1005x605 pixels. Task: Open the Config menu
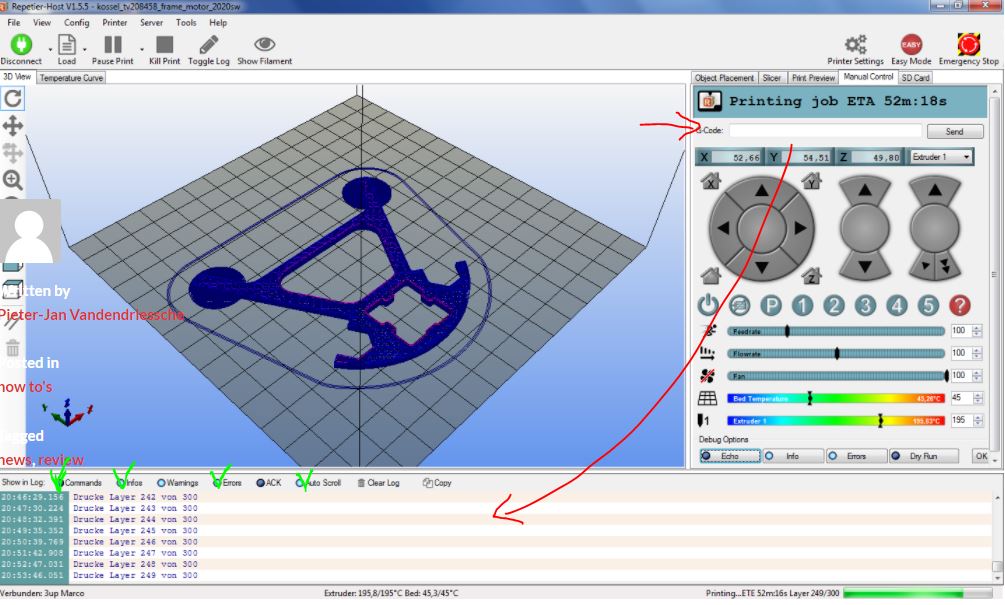[x=76, y=22]
